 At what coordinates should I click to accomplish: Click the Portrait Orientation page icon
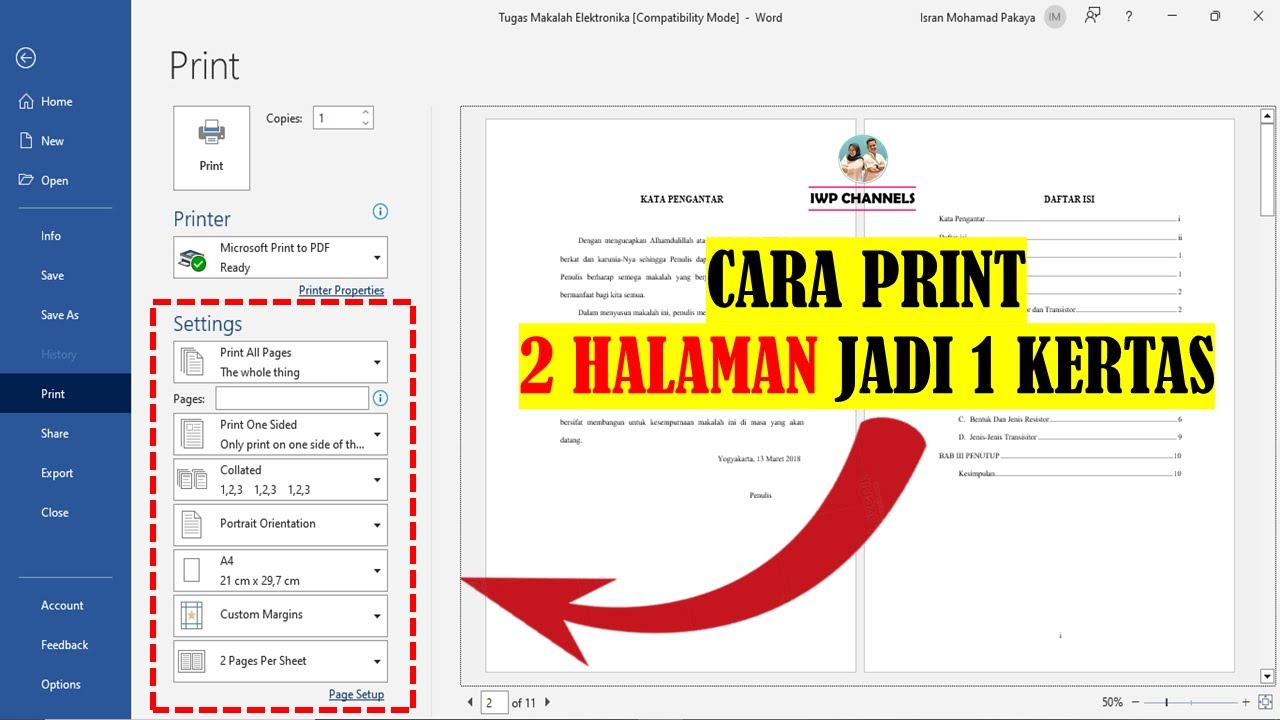pyautogui.click(x=191, y=524)
